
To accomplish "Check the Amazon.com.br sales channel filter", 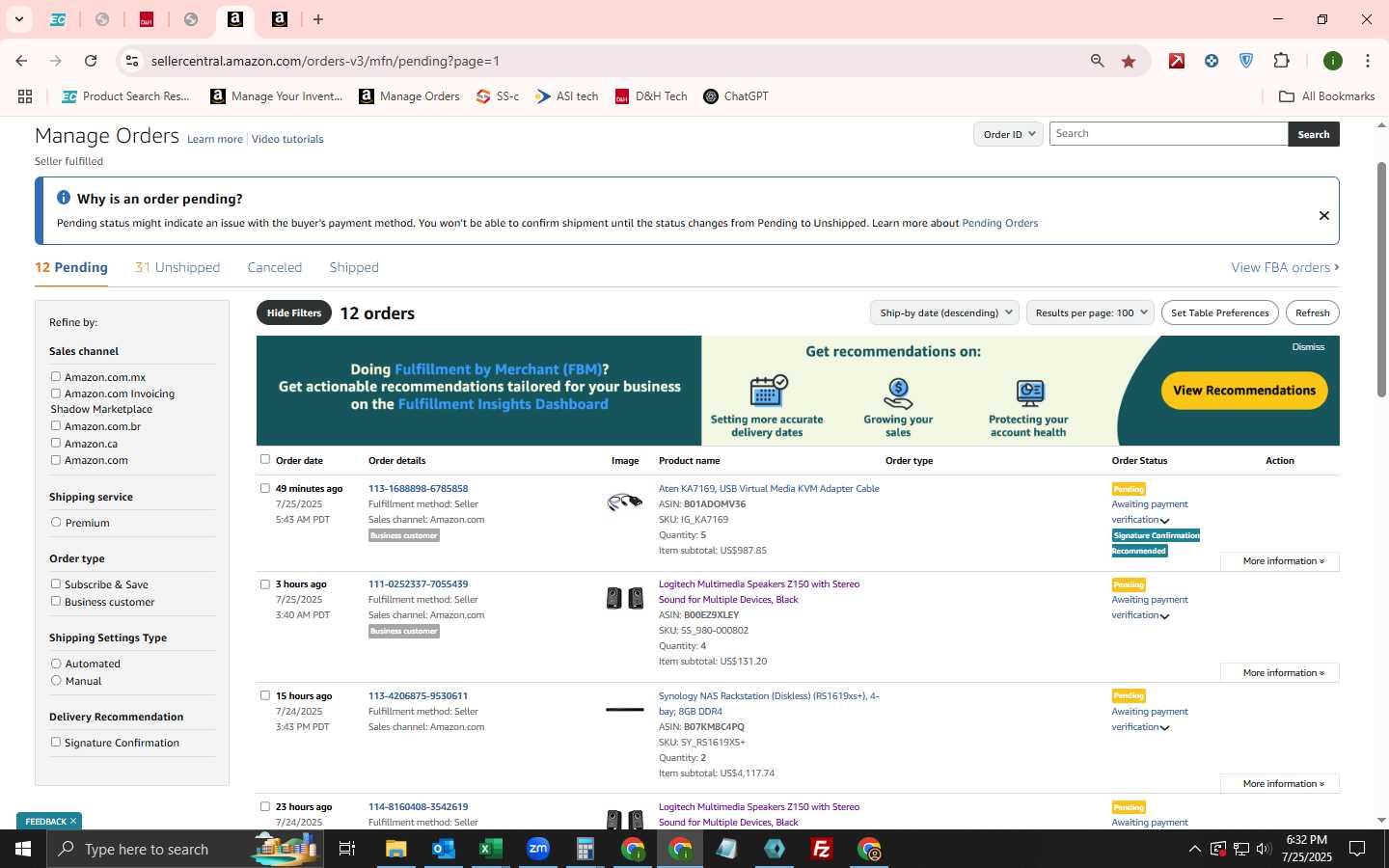I will click(x=55, y=425).
